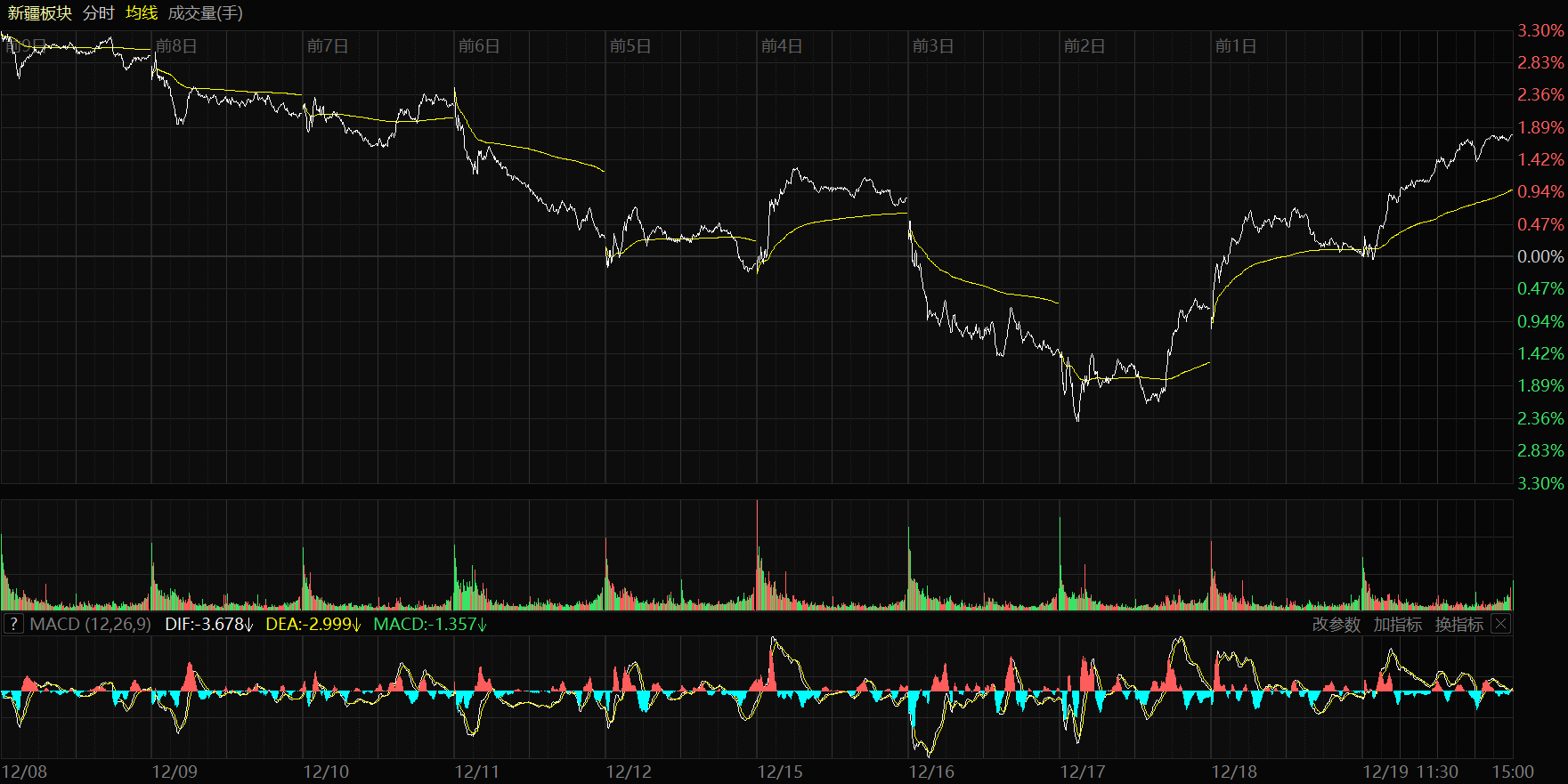The width and height of the screenshot is (1568, 784).
Task: Click the 成交量(手) label
Action: pos(206,13)
